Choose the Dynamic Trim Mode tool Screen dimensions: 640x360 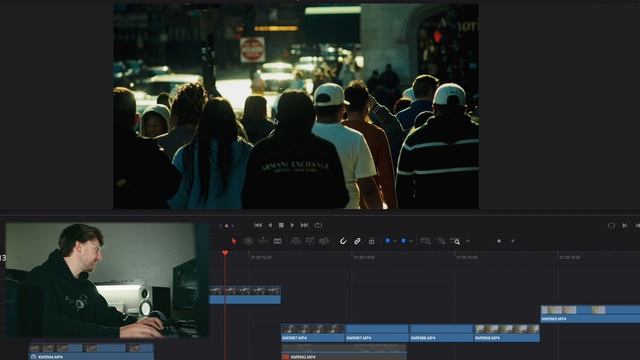click(x=263, y=241)
